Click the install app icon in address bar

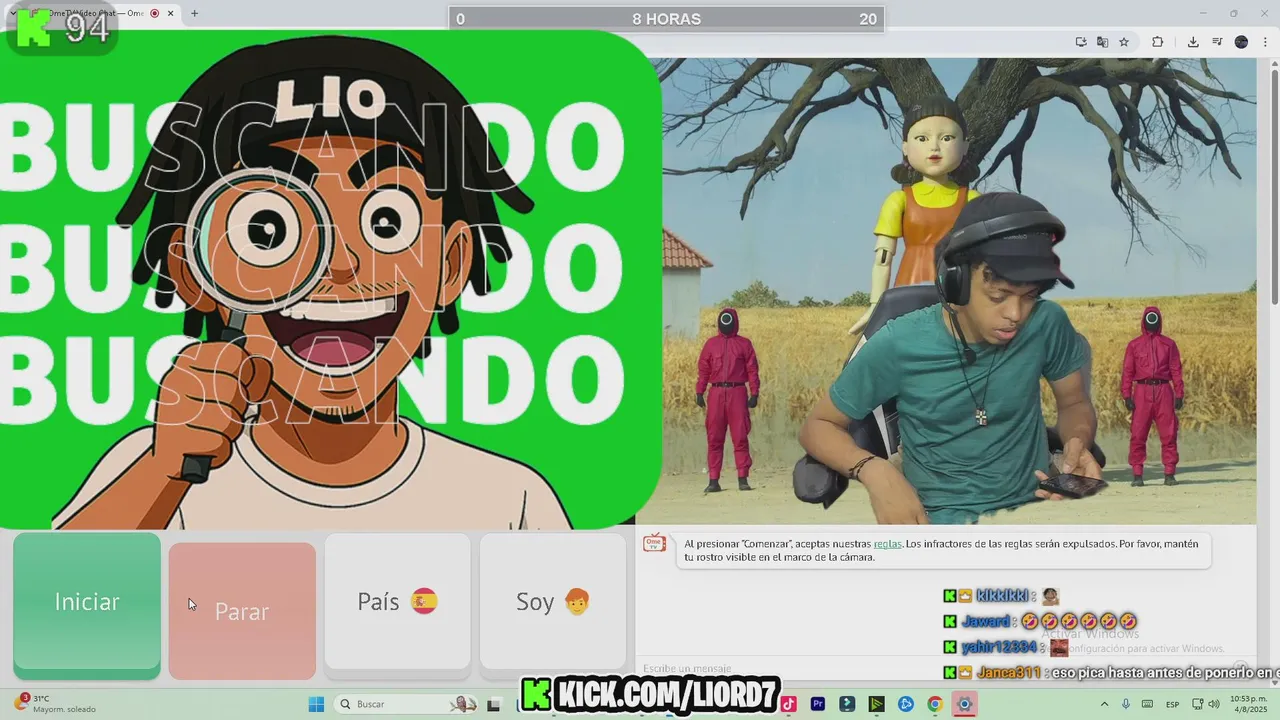point(1081,42)
